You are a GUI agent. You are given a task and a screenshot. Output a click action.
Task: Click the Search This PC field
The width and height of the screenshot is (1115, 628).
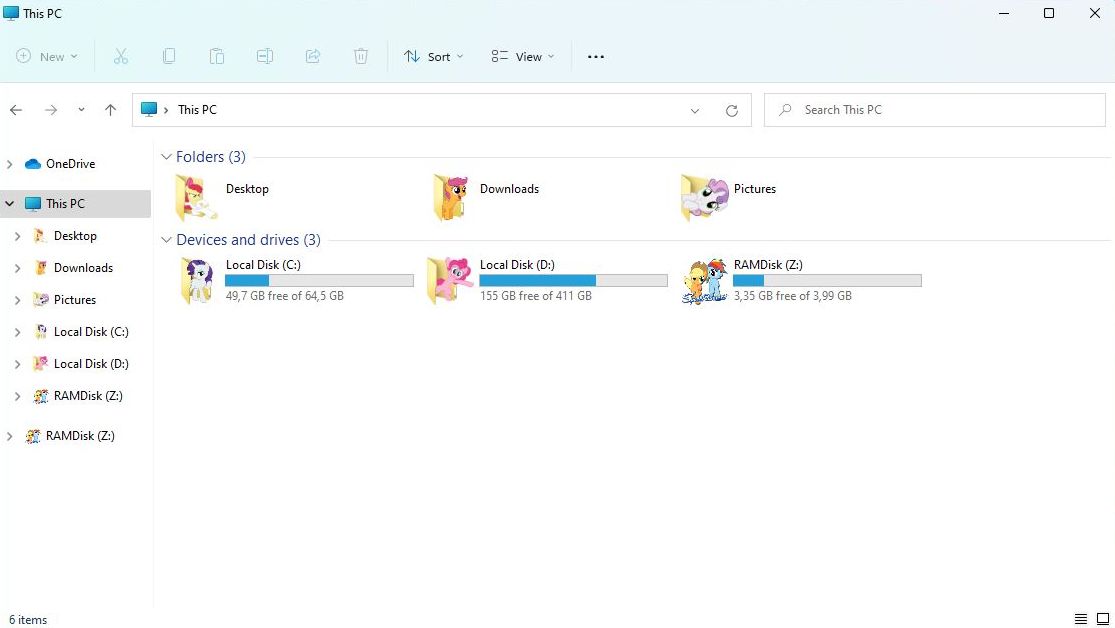[934, 110]
